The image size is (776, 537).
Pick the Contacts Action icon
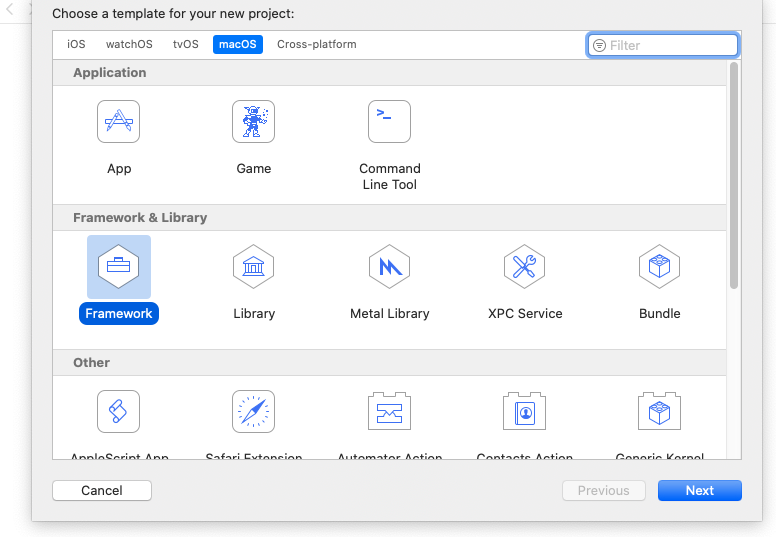coord(525,411)
